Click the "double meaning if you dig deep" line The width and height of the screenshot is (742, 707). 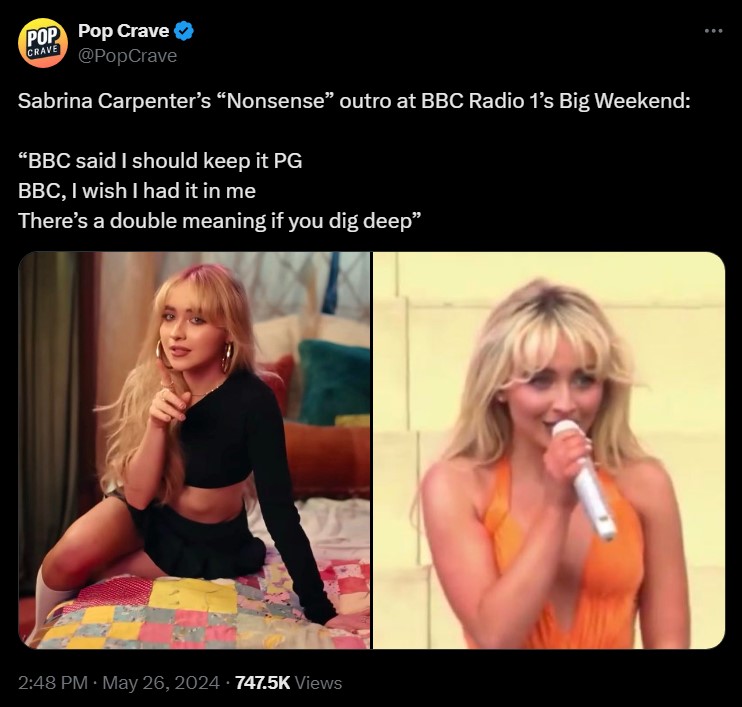(x=220, y=221)
